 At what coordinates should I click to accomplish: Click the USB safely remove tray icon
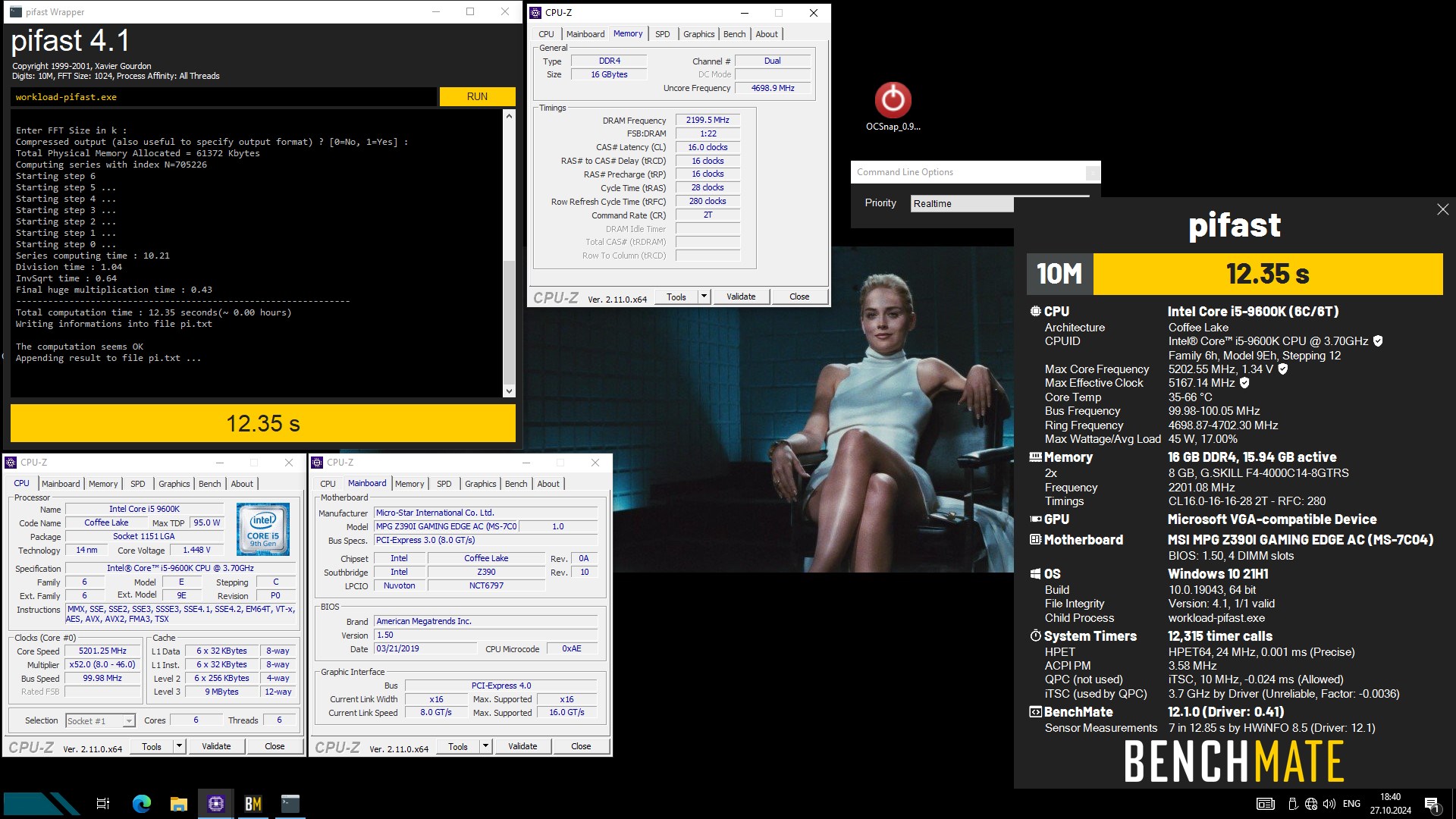click(1293, 804)
